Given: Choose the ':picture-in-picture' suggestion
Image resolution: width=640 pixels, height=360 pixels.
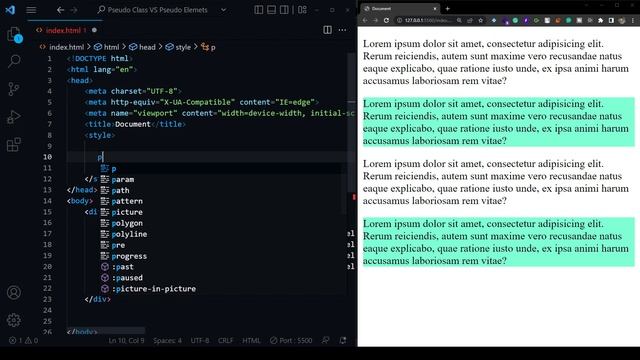Looking at the screenshot, I should tap(222, 289).
